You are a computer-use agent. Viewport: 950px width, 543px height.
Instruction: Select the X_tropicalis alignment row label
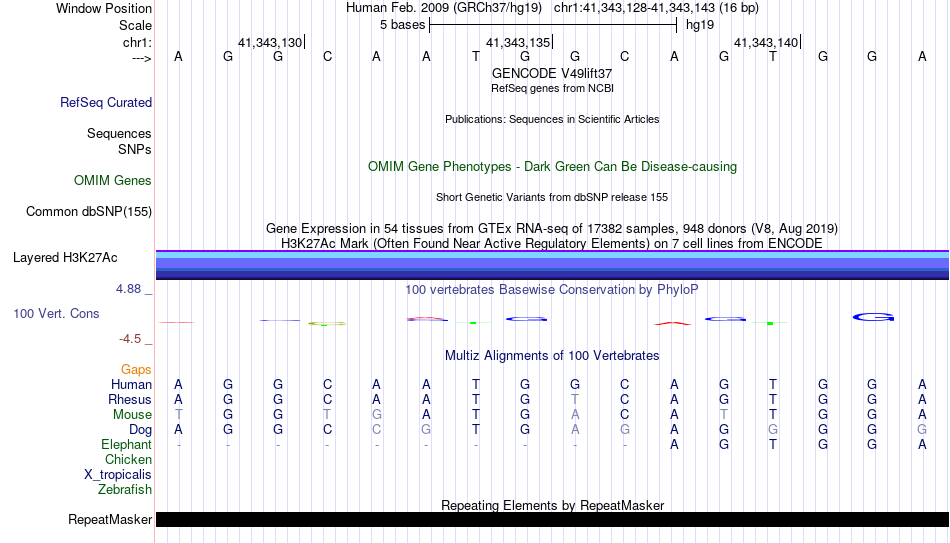[x=118, y=475]
